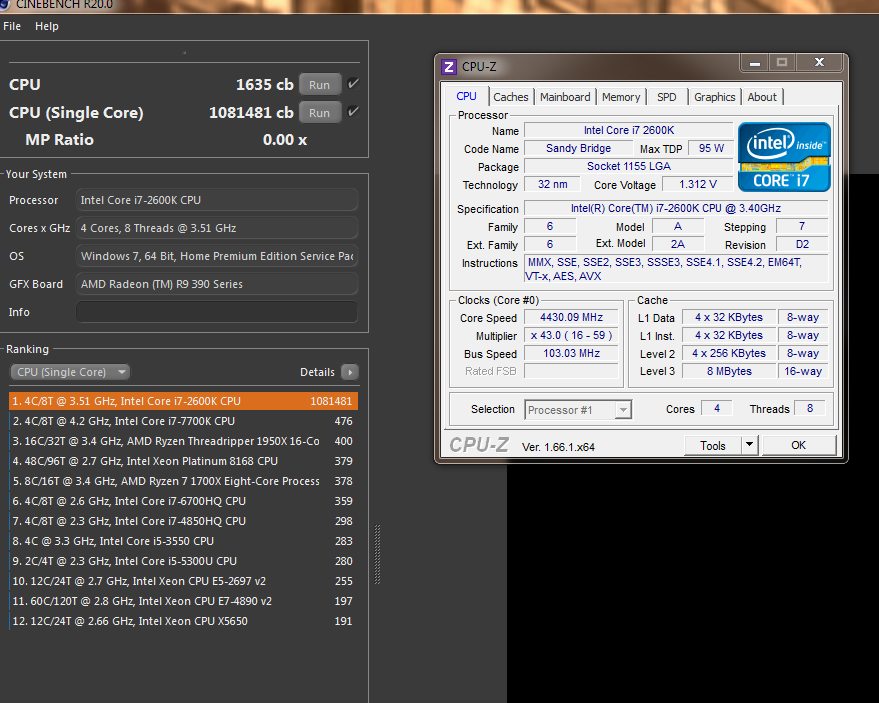Image resolution: width=879 pixels, height=703 pixels.
Task: Click the Level 3 cache value 8 MBytes
Action: (729, 371)
